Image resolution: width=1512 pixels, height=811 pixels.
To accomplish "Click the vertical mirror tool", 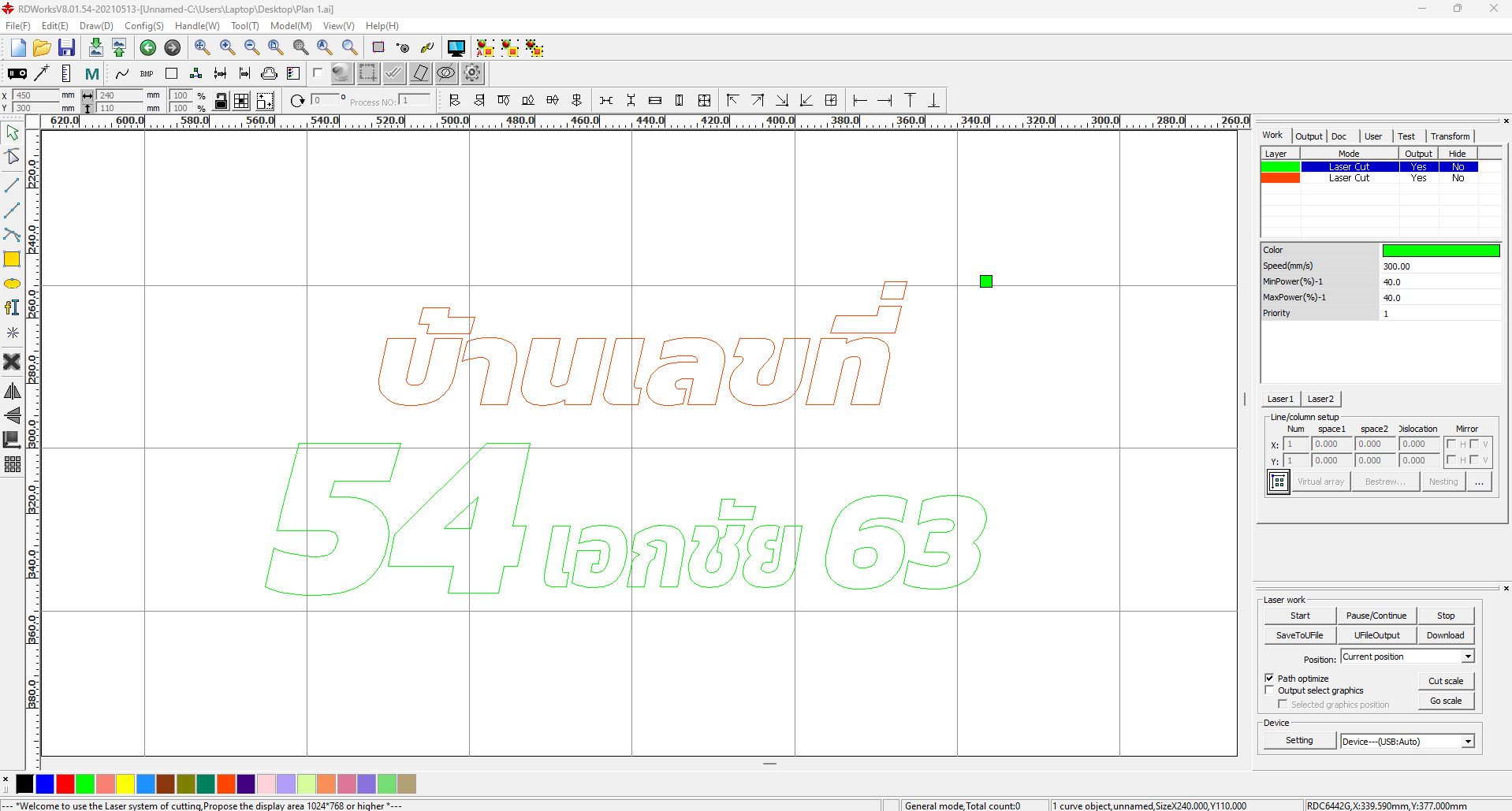I will coord(12,415).
